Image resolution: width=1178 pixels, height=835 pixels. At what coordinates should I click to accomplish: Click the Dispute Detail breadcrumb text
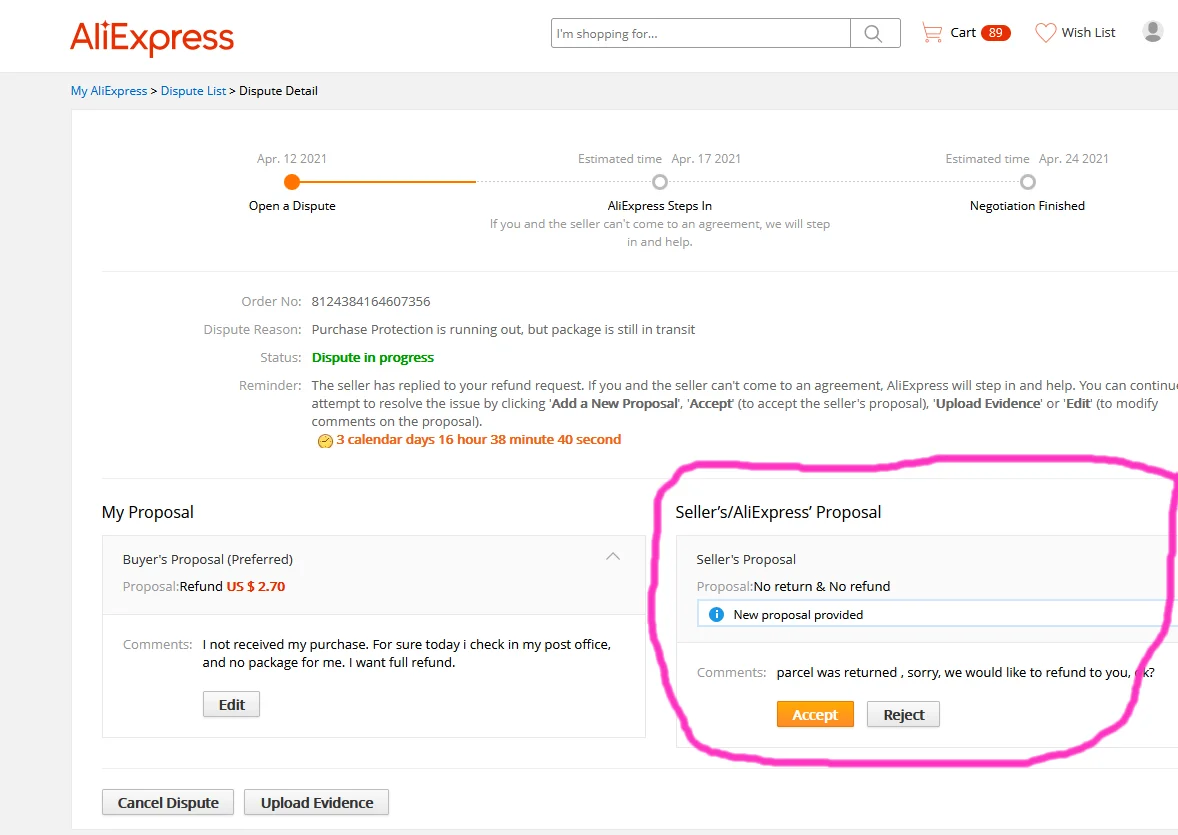click(x=279, y=91)
